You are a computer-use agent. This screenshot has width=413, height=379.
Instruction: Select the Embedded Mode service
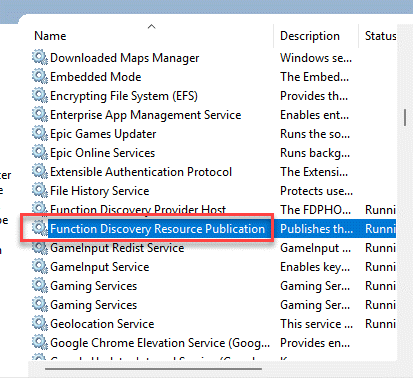click(96, 77)
